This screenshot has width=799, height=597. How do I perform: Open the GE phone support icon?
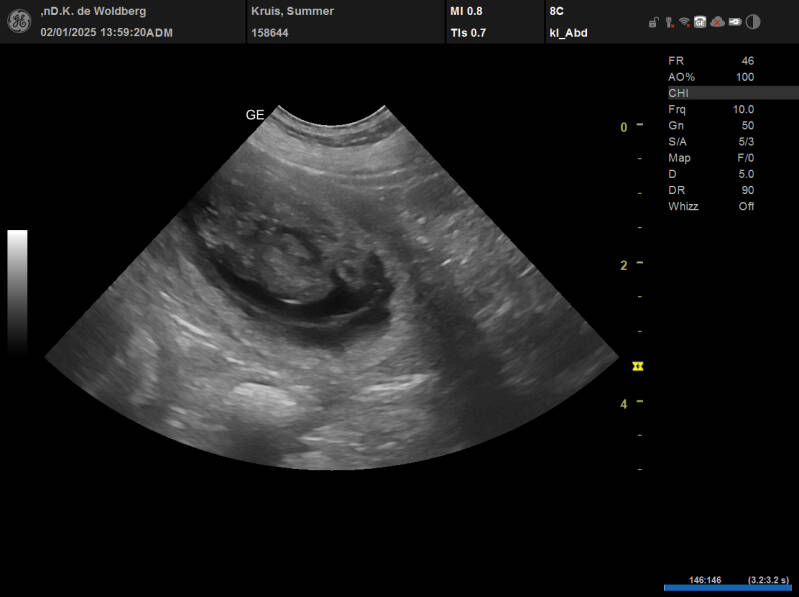pos(700,22)
